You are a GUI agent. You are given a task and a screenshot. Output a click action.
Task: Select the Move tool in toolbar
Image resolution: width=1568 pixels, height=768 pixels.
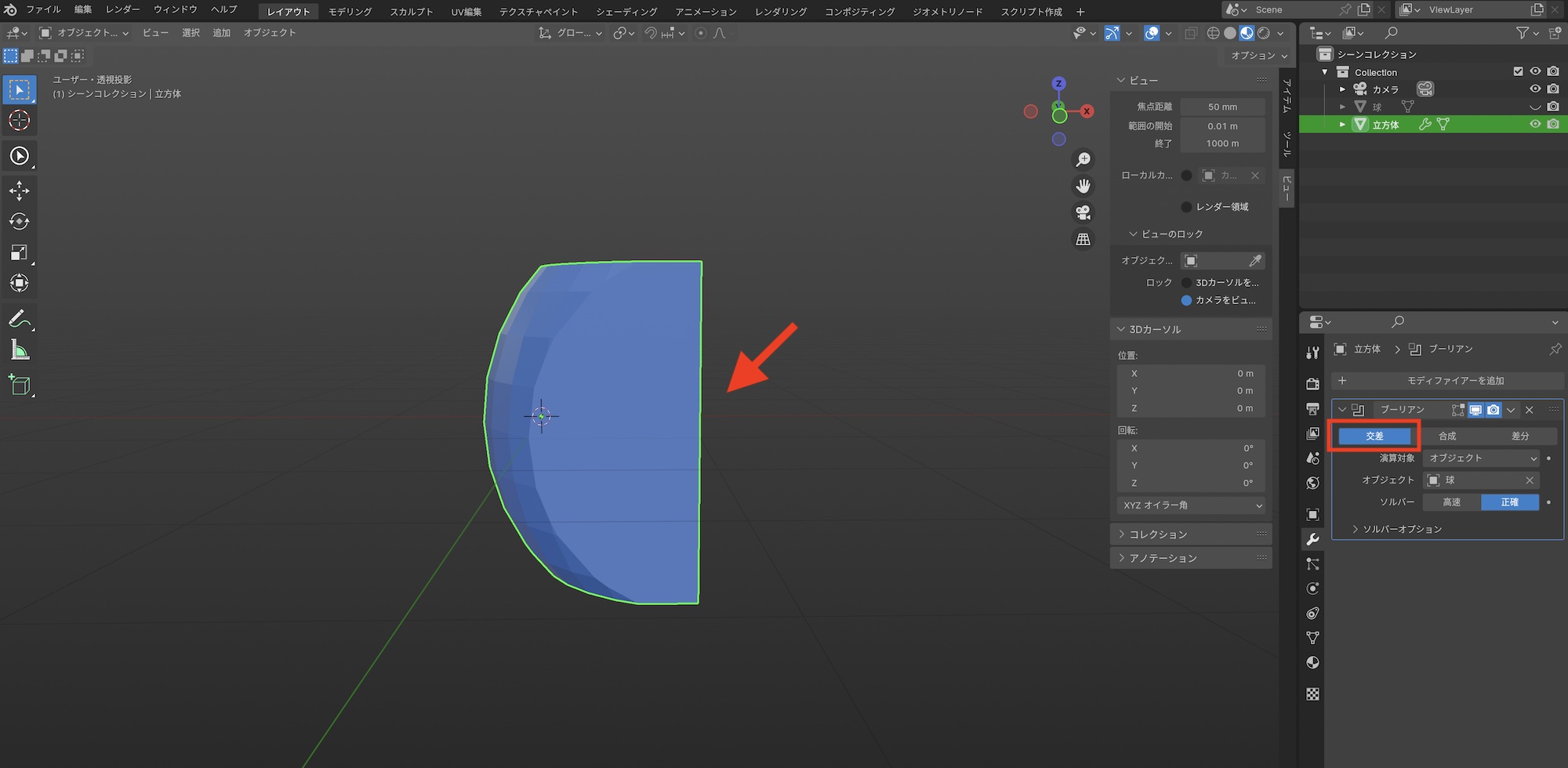20,190
